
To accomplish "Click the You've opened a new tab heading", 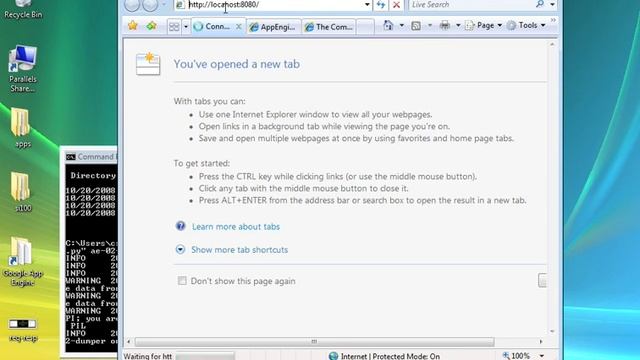I will (237, 64).
